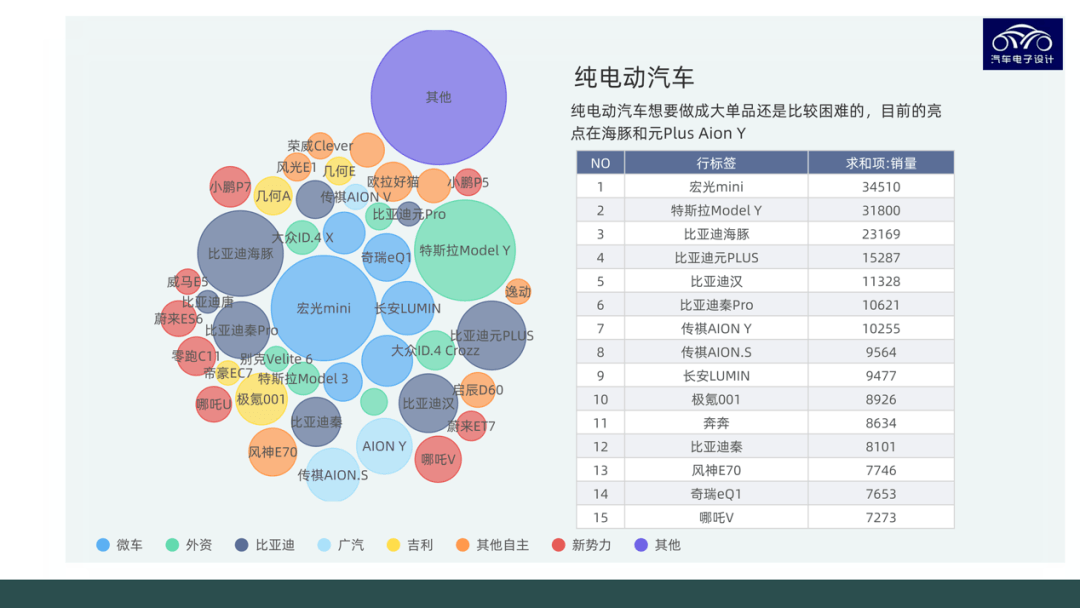Click the yellow 几何A bubble
The width and height of the screenshot is (1080, 608).
click(273, 196)
